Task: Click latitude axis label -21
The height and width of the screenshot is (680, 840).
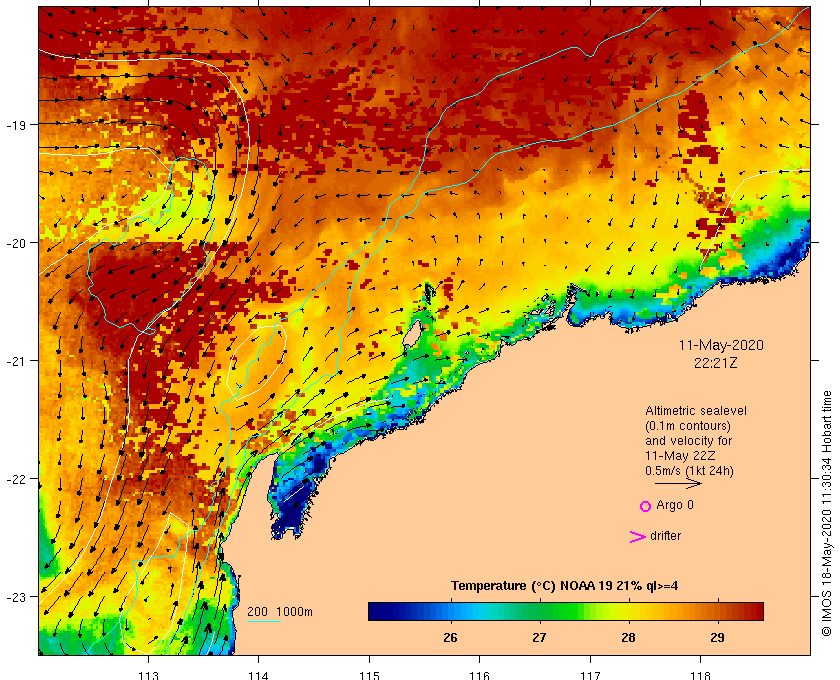Action: 16,361
